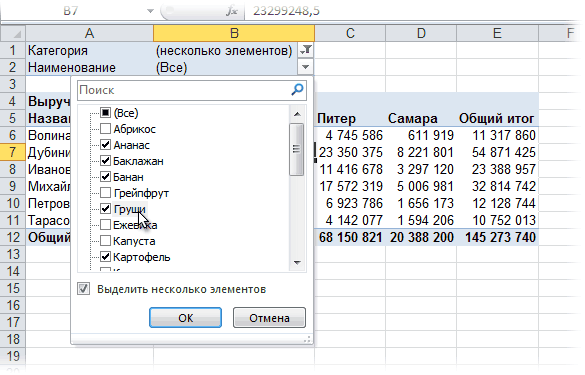The width and height of the screenshot is (585, 375).
Task: Confirm filter with OK button
Action: click(x=185, y=318)
